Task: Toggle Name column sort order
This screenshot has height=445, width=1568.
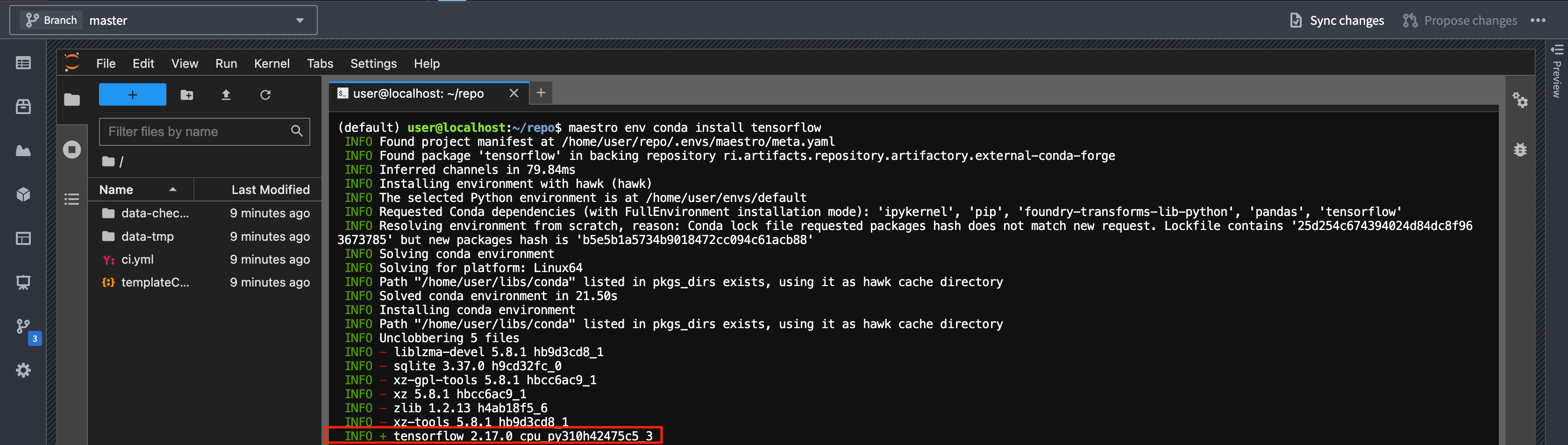Action: (140, 189)
